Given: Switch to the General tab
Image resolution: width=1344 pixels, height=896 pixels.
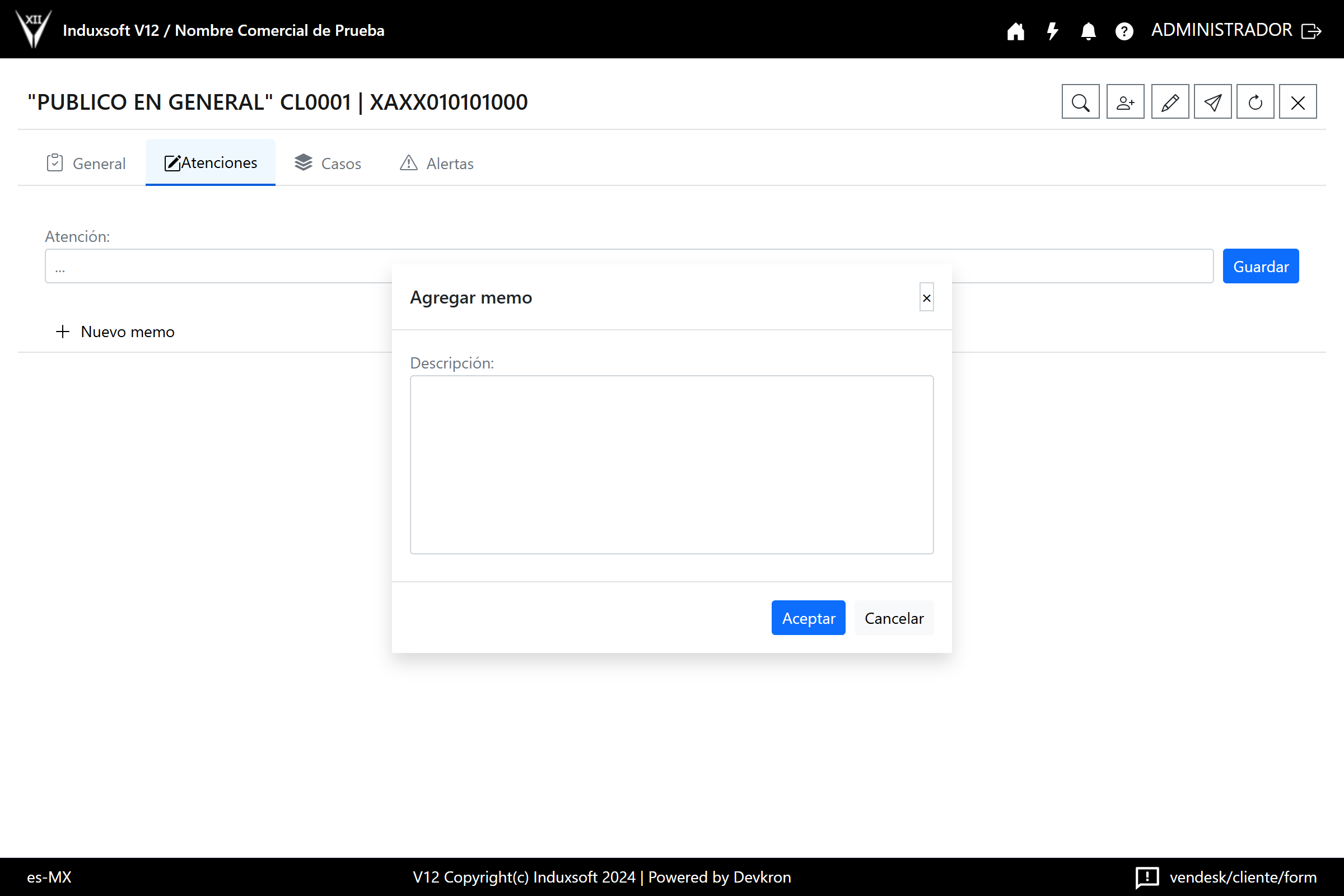Looking at the screenshot, I should (86, 164).
